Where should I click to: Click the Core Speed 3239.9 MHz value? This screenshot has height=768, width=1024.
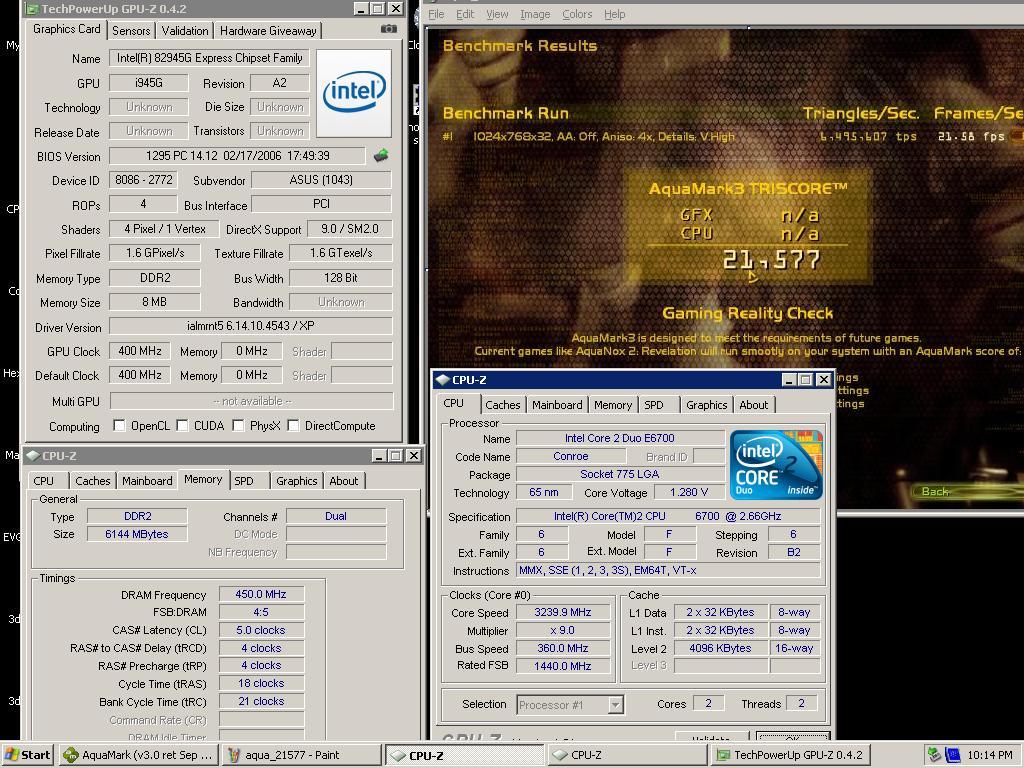coord(563,613)
